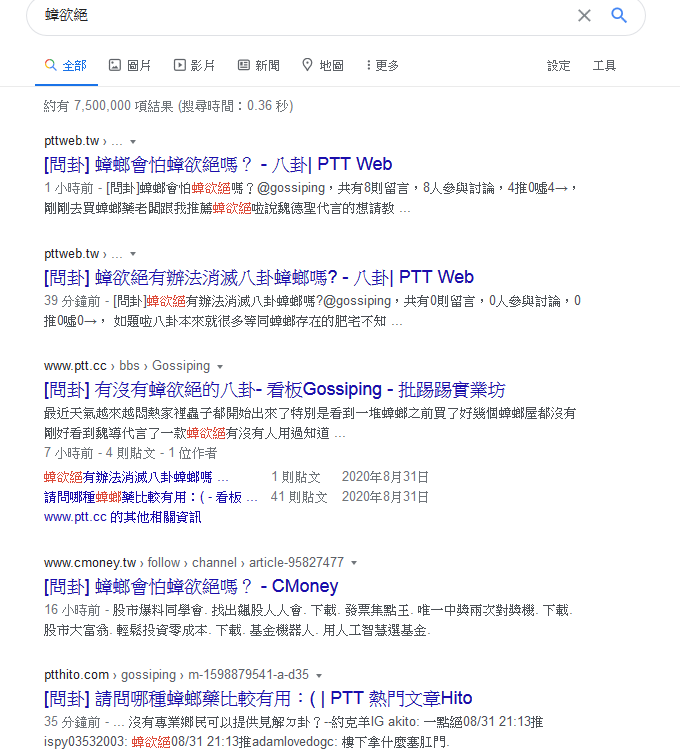Click the second 2020年8月31日 date beside 41 則貼文
The width and height of the screenshot is (680, 750).
[385, 497]
